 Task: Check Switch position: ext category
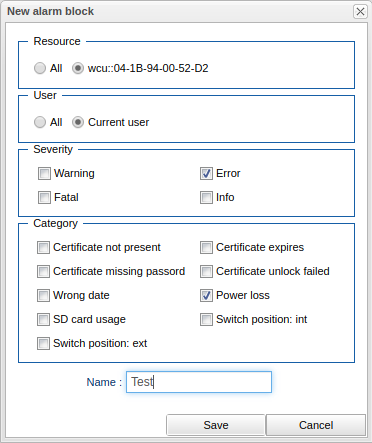(43, 343)
